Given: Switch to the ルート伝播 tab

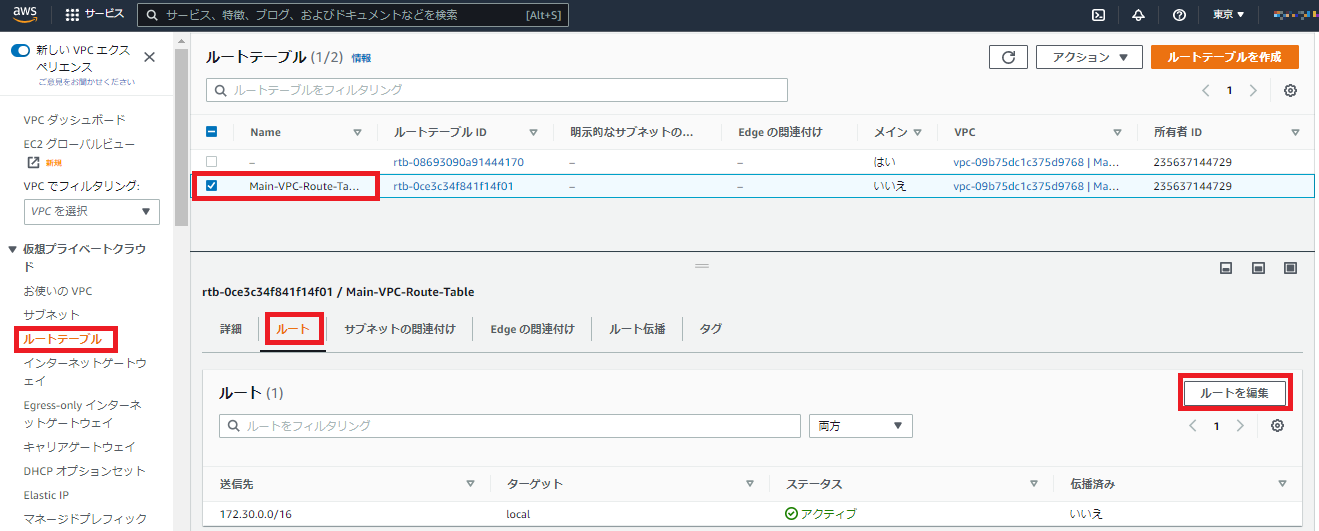Looking at the screenshot, I should (x=637, y=329).
